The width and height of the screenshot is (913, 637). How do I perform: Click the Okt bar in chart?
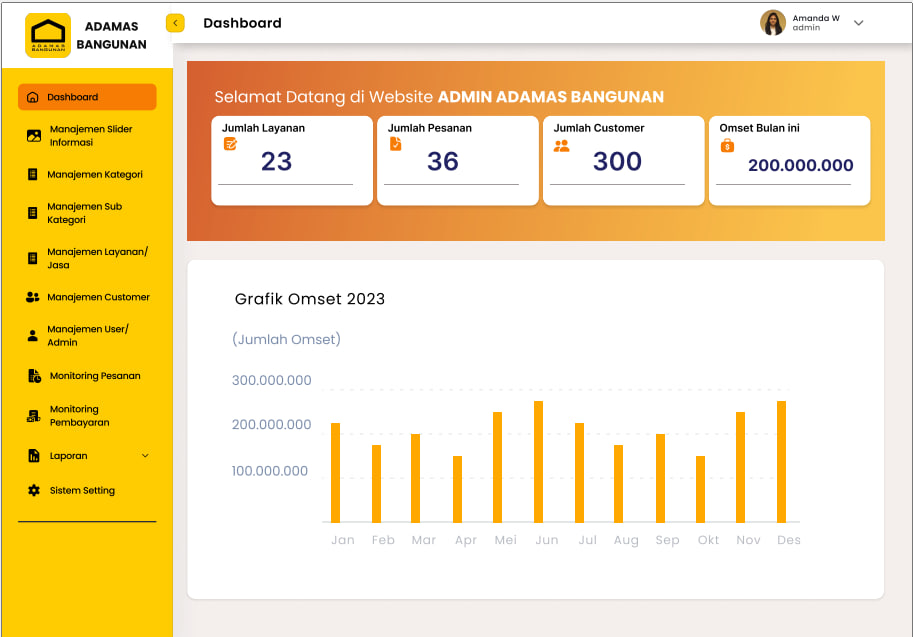(700, 489)
